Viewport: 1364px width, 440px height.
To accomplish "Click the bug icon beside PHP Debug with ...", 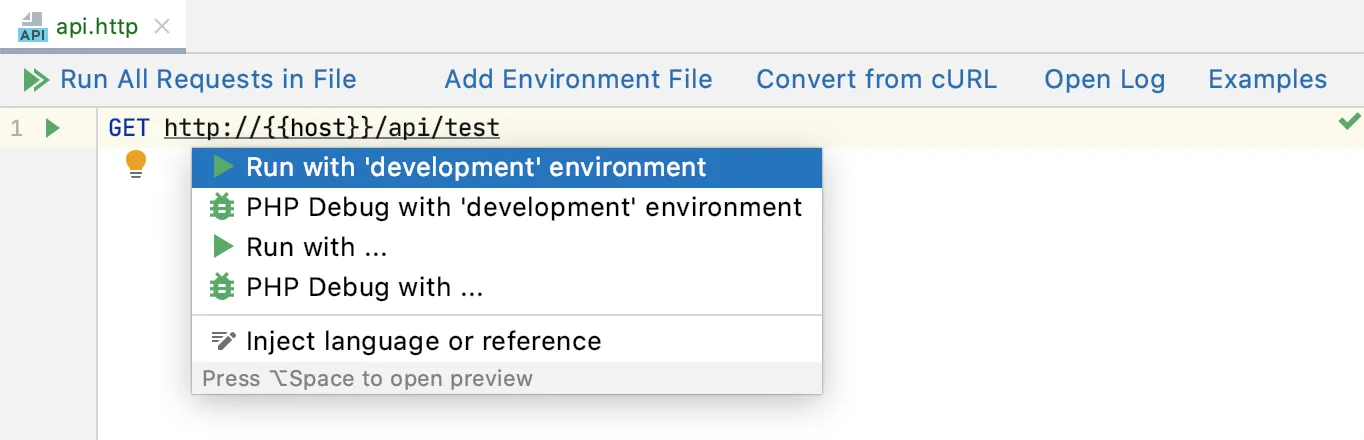I will (x=222, y=288).
